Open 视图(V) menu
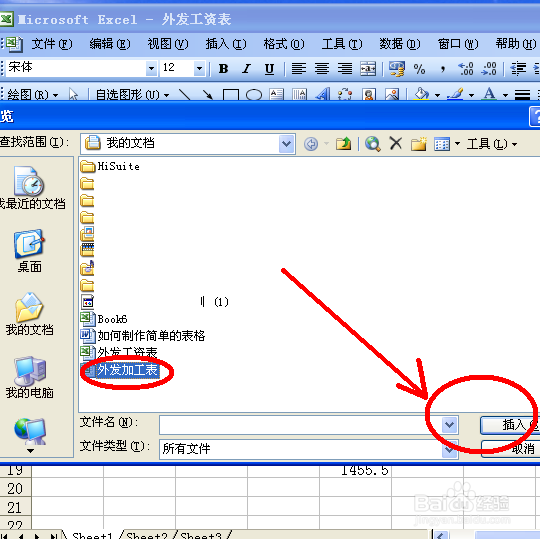The image size is (540, 539). 168,44
